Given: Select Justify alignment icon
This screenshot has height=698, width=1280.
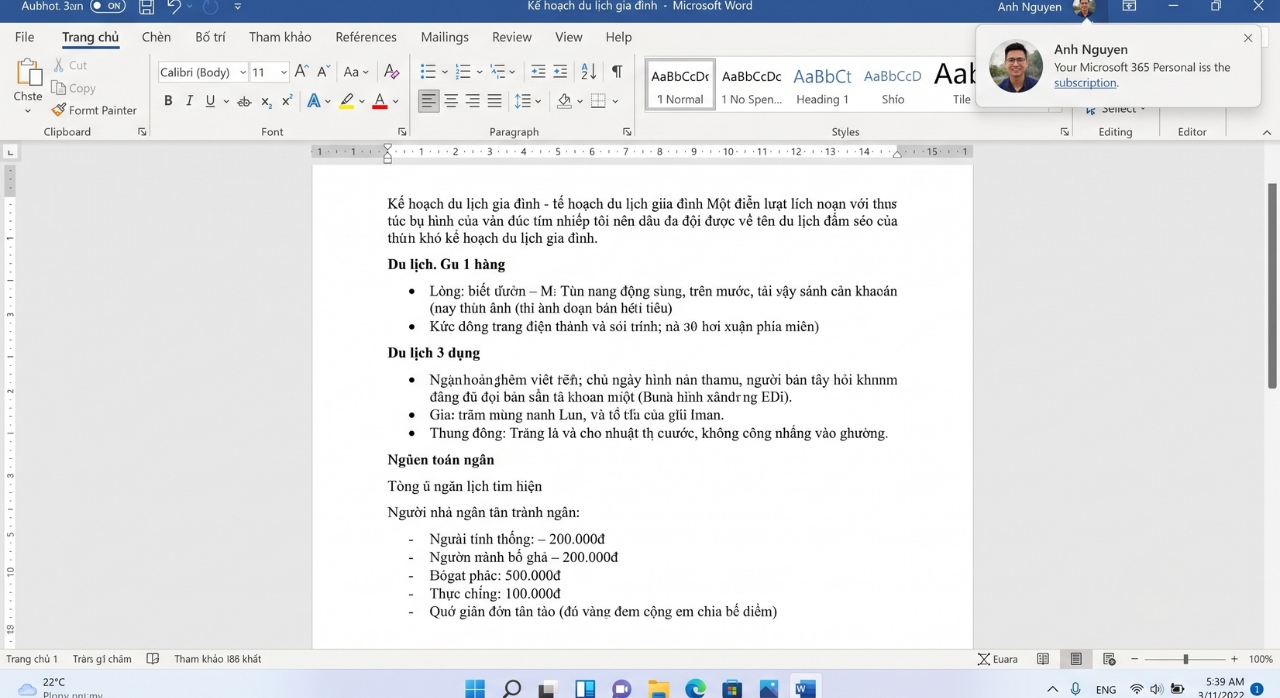Looking at the screenshot, I should point(494,101).
